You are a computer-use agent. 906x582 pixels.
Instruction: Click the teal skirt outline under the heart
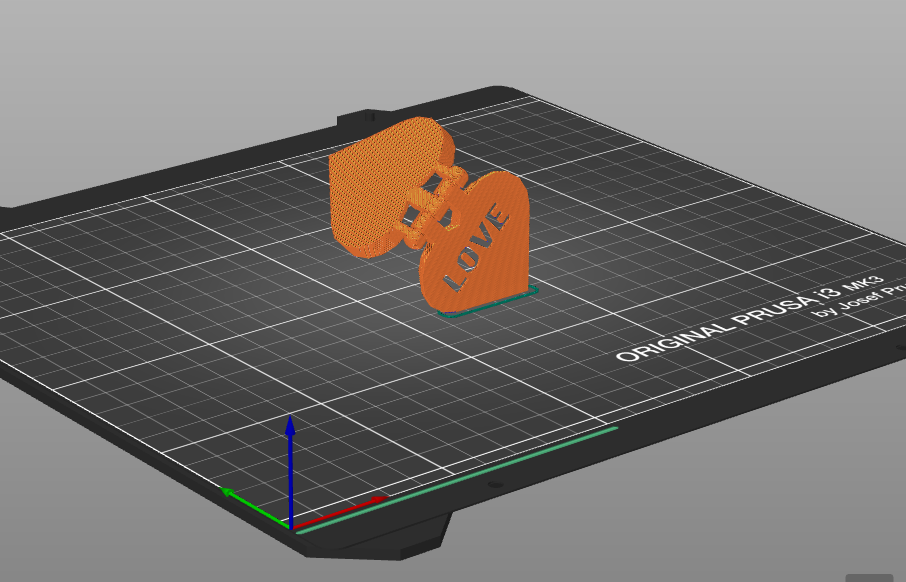489,302
